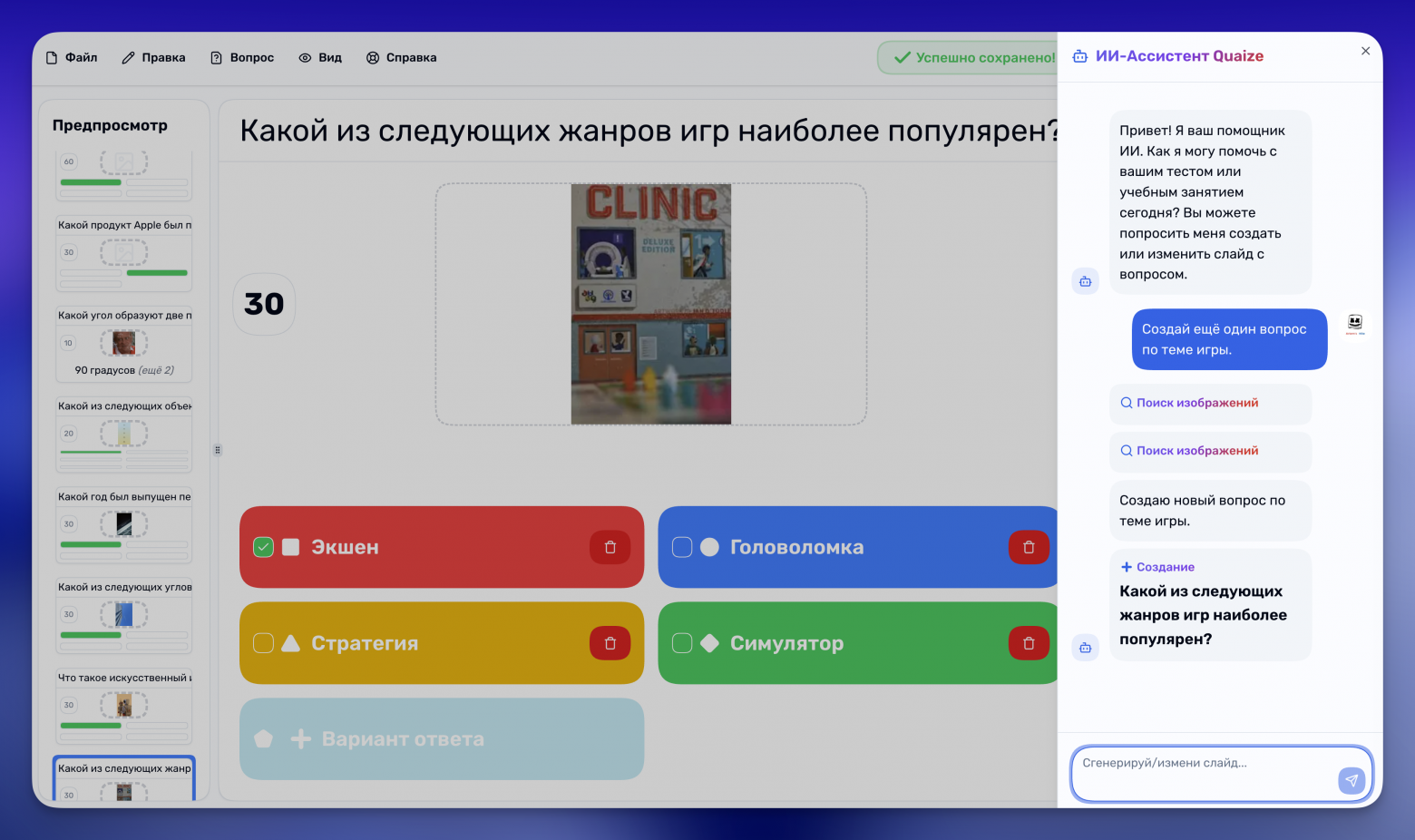The width and height of the screenshot is (1415, 840).
Task: Click the robot icon in the ИИ-Ассистент Quaize header
Action: [1080, 55]
